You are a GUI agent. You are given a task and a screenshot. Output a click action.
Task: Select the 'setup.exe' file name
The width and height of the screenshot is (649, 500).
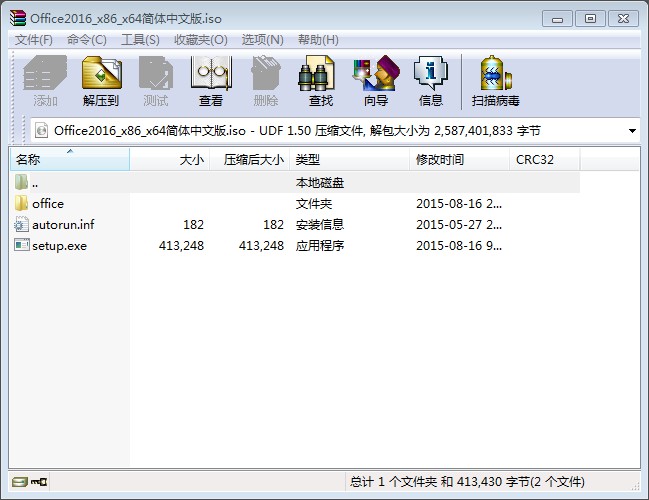coord(60,246)
